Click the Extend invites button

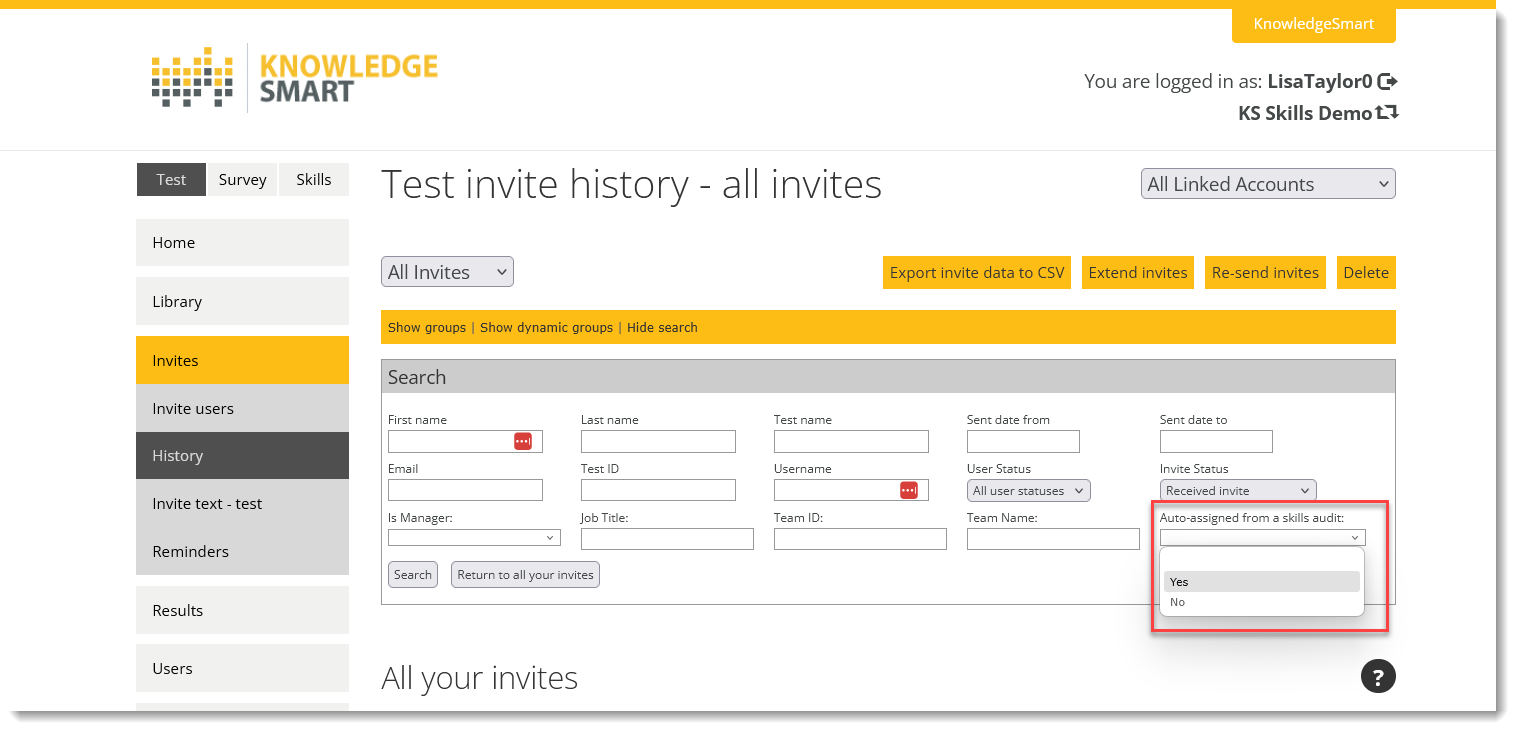click(1138, 273)
